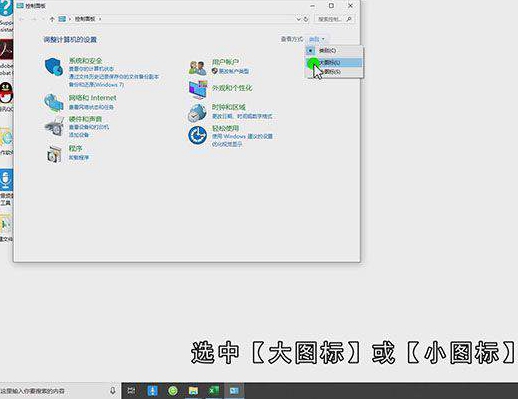Click the Change account type link
This screenshot has height=399, width=518.
[234, 71]
